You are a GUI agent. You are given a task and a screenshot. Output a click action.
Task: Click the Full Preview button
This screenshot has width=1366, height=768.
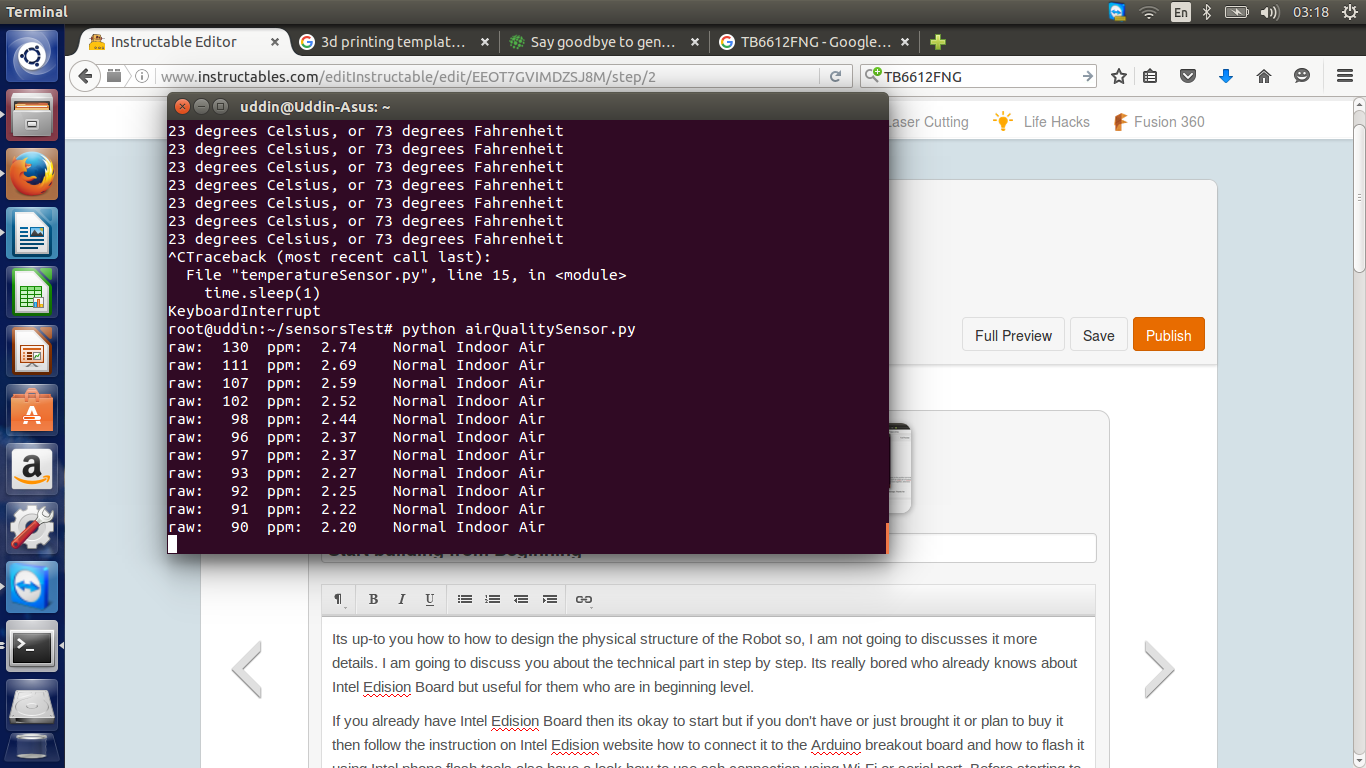1013,335
